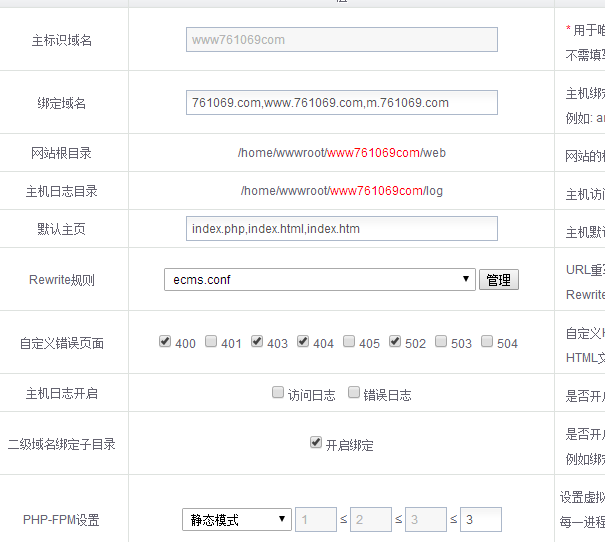Click the PHP-FPM field containing value 3
Image resolution: width=605 pixels, height=542 pixels.
pyautogui.click(x=481, y=520)
